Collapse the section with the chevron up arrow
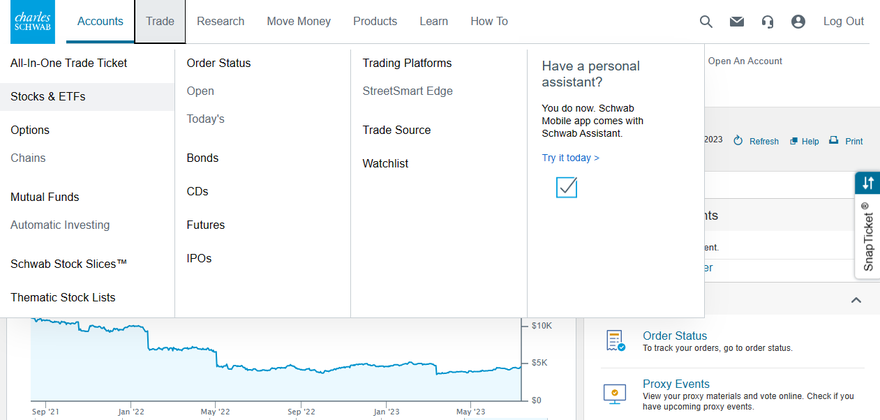Viewport: 880px width, 420px height. (x=856, y=300)
